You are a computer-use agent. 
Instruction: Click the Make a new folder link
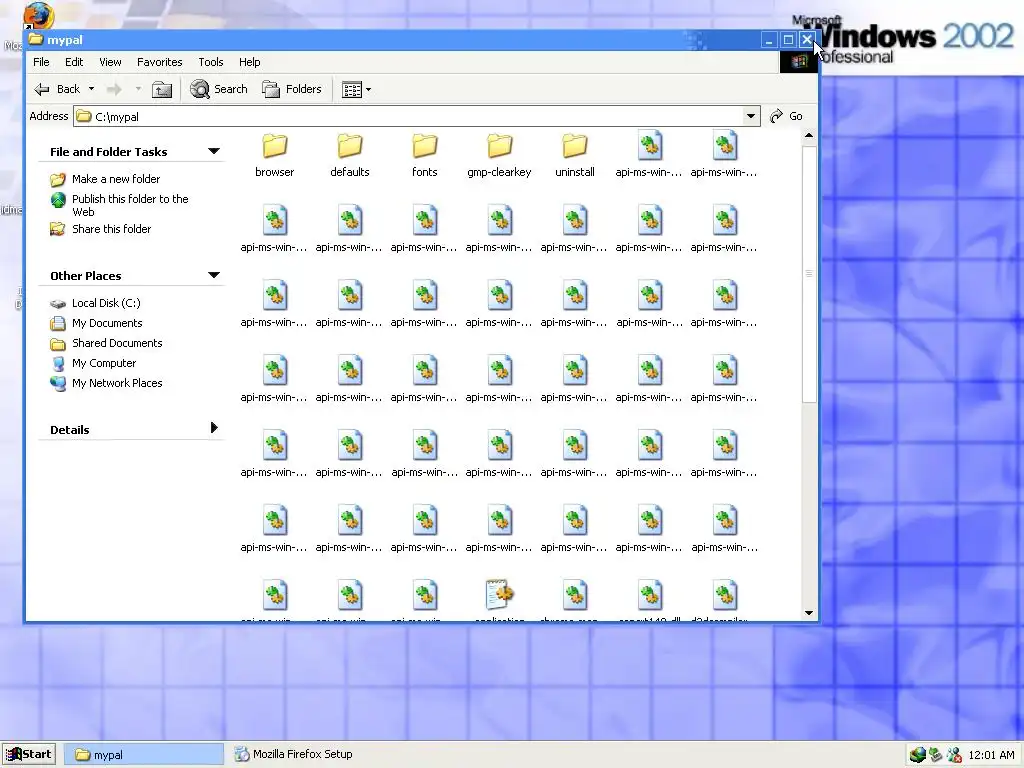116,179
